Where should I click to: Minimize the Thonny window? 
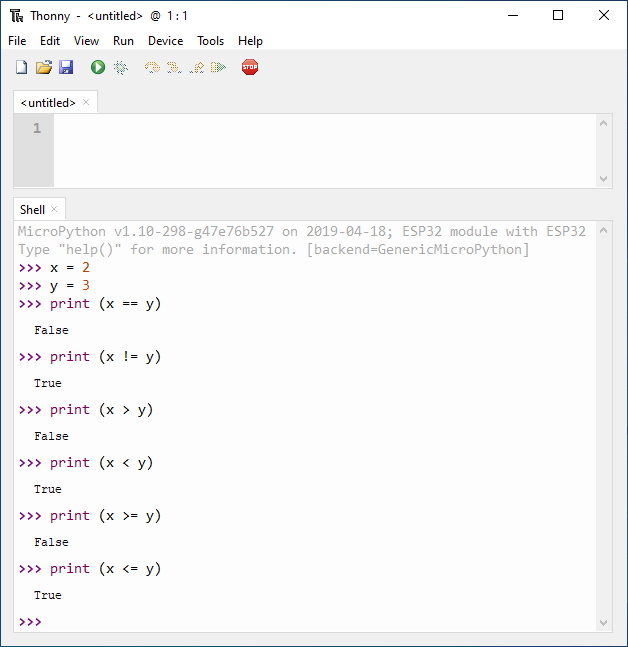point(513,16)
